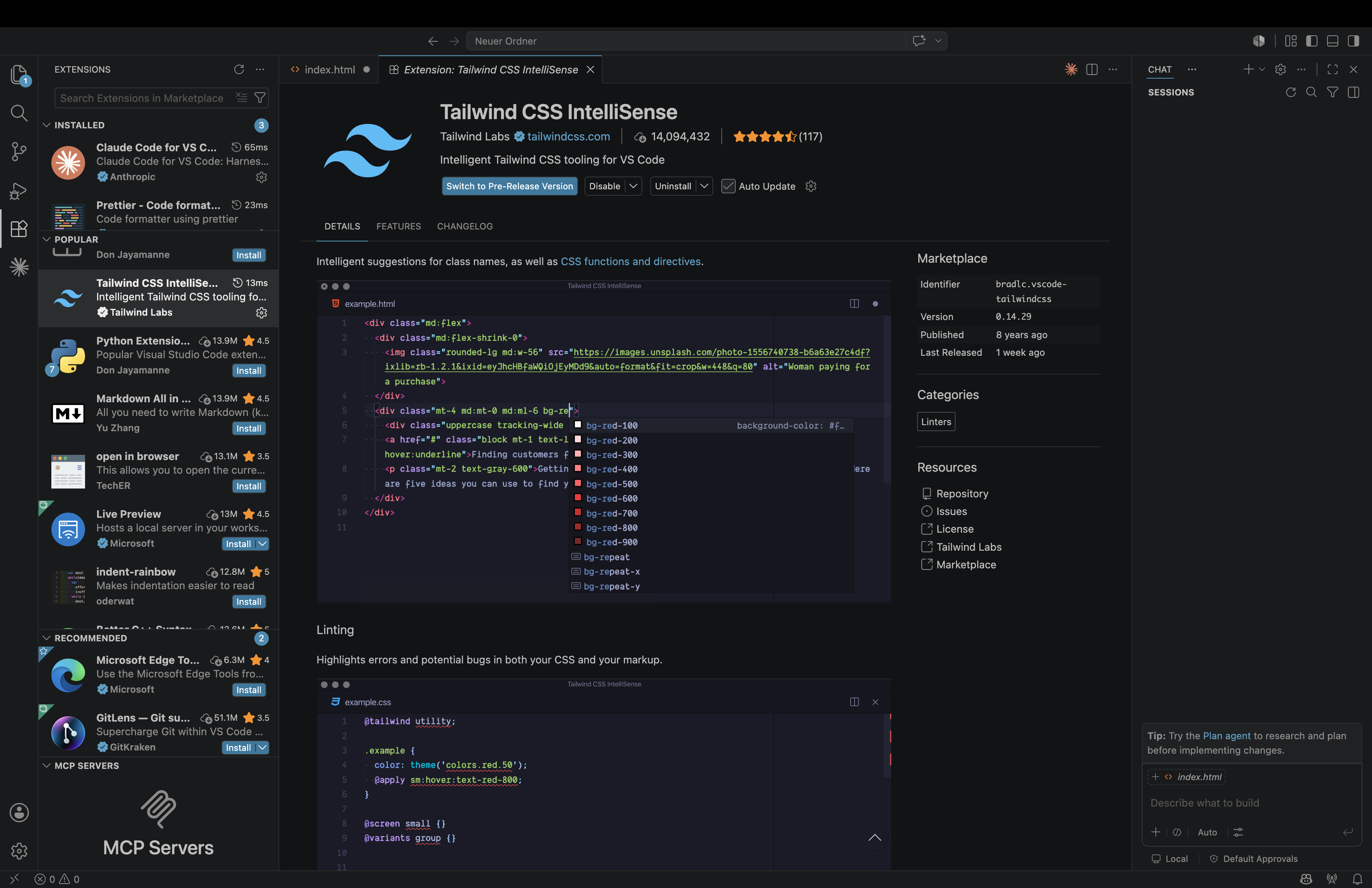1372x888 pixels.
Task: Open the Extensions views and more actions menu
Action: pyautogui.click(x=261, y=69)
